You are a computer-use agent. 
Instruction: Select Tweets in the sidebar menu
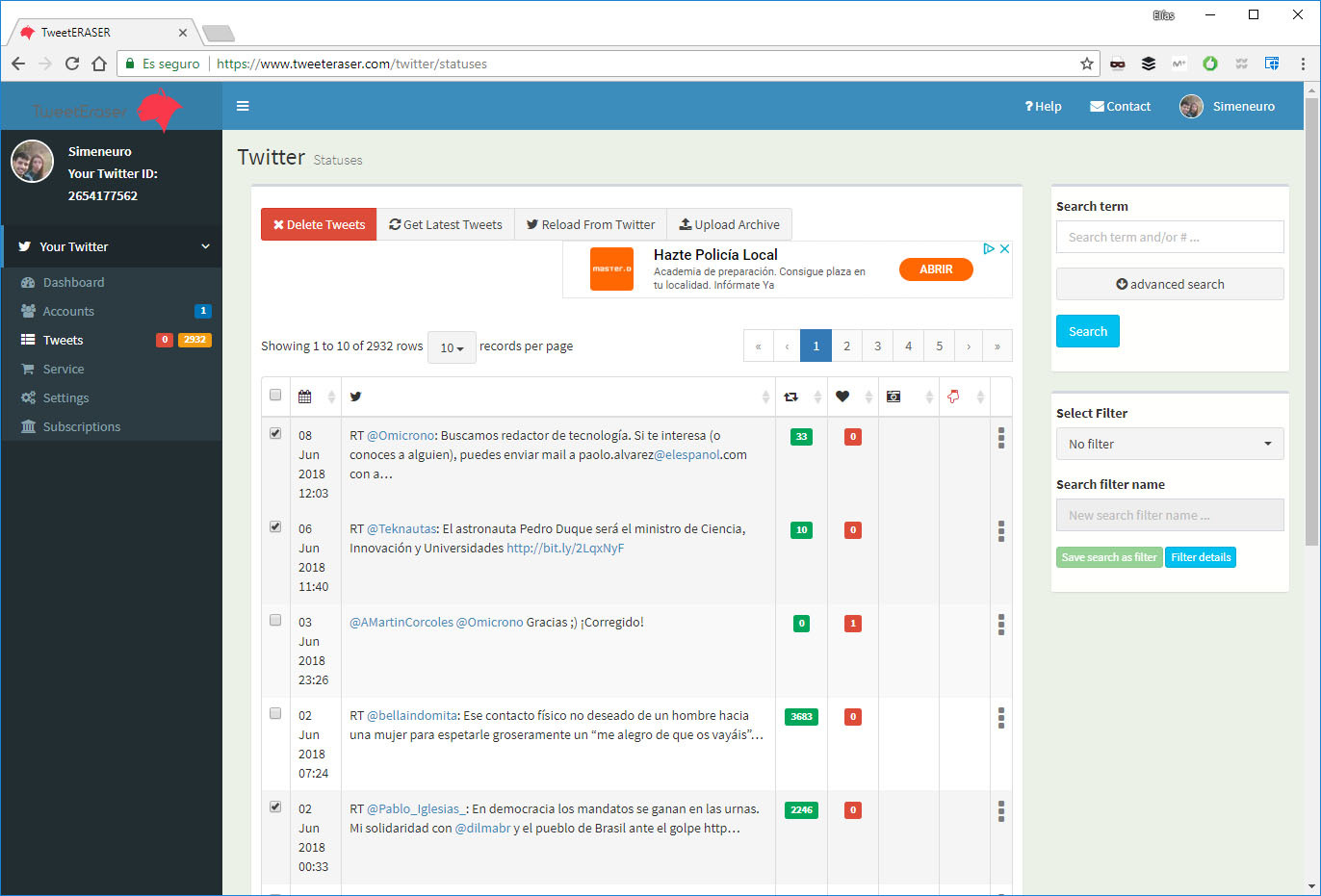pos(63,339)
